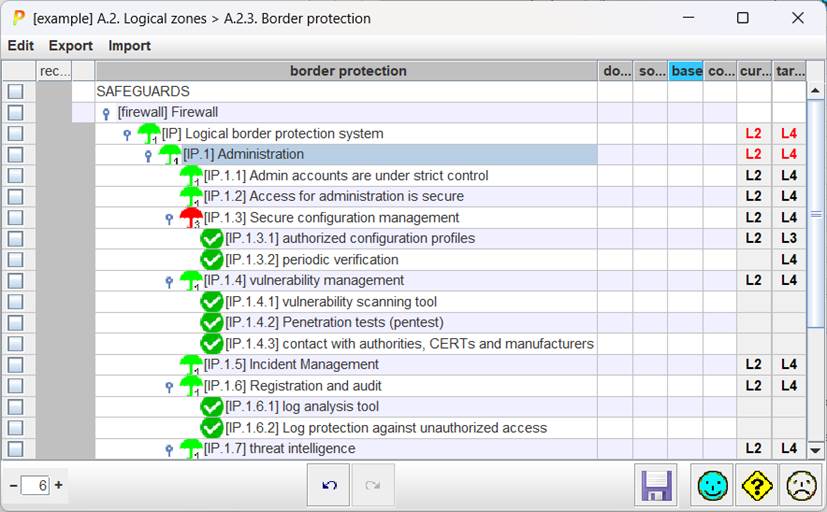Open the Import menu
The height and width of the screenshot is (512, 827).
coord(130,46)
